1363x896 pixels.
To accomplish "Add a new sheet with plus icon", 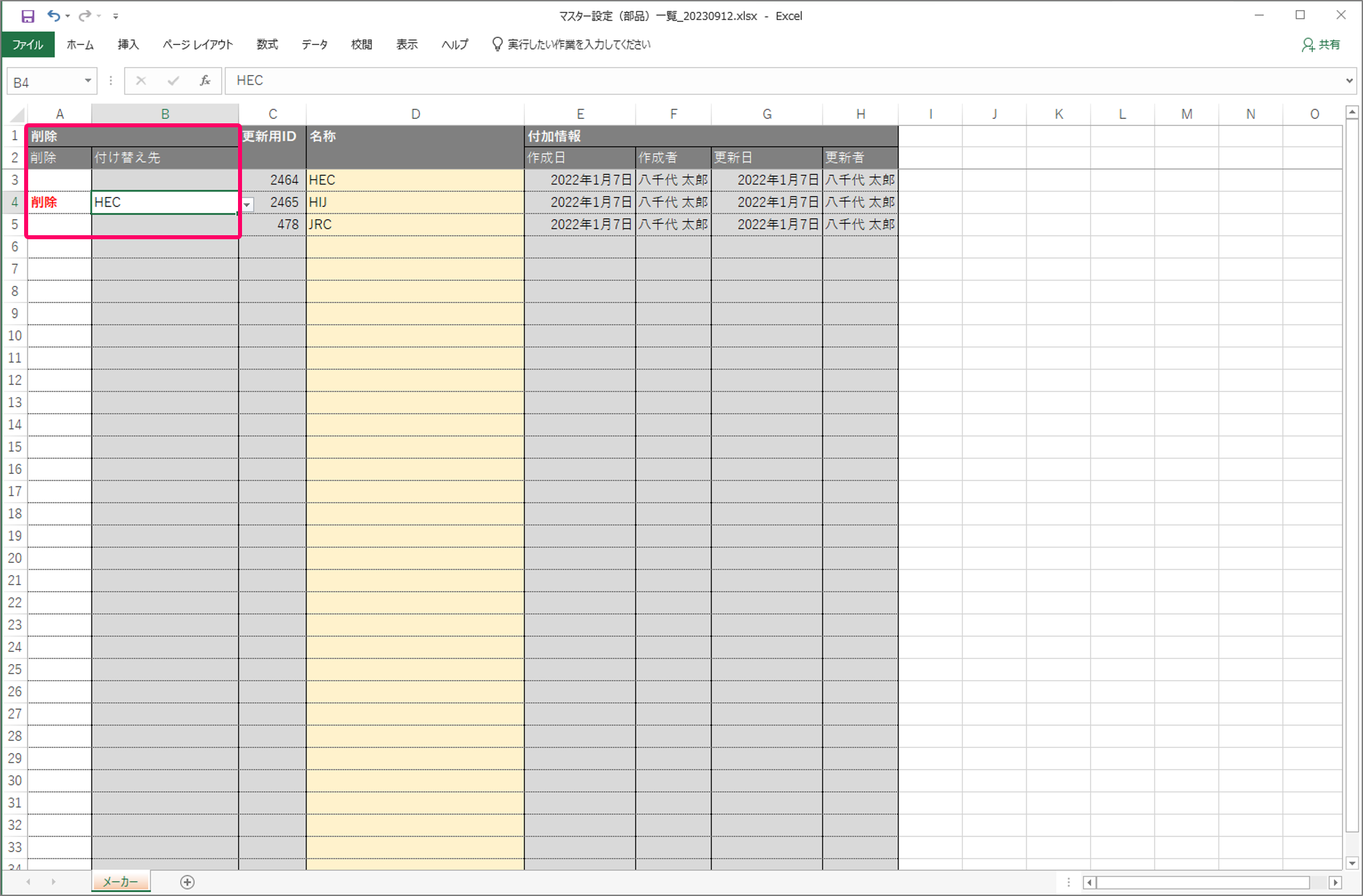I will (187, 882).
